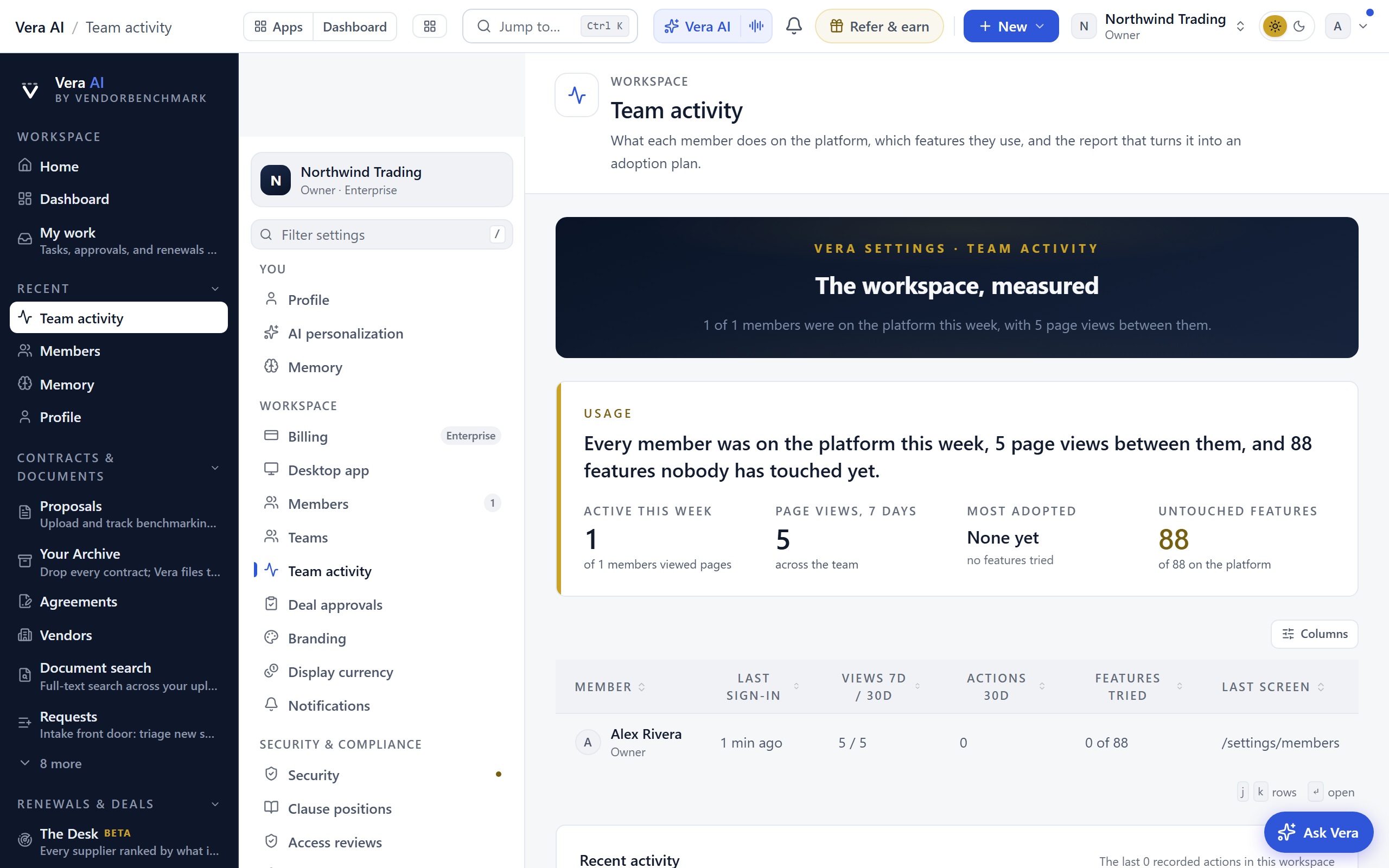Open Memory under Recent in sidebar
1389x868 pixels.
tap(119, 385)
